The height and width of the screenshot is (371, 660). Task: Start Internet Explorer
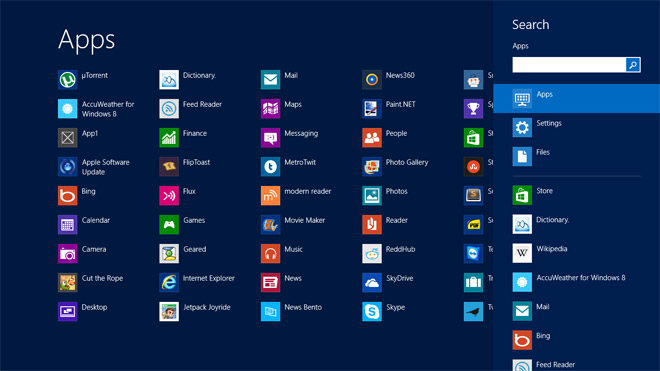[x=169, y=283]
